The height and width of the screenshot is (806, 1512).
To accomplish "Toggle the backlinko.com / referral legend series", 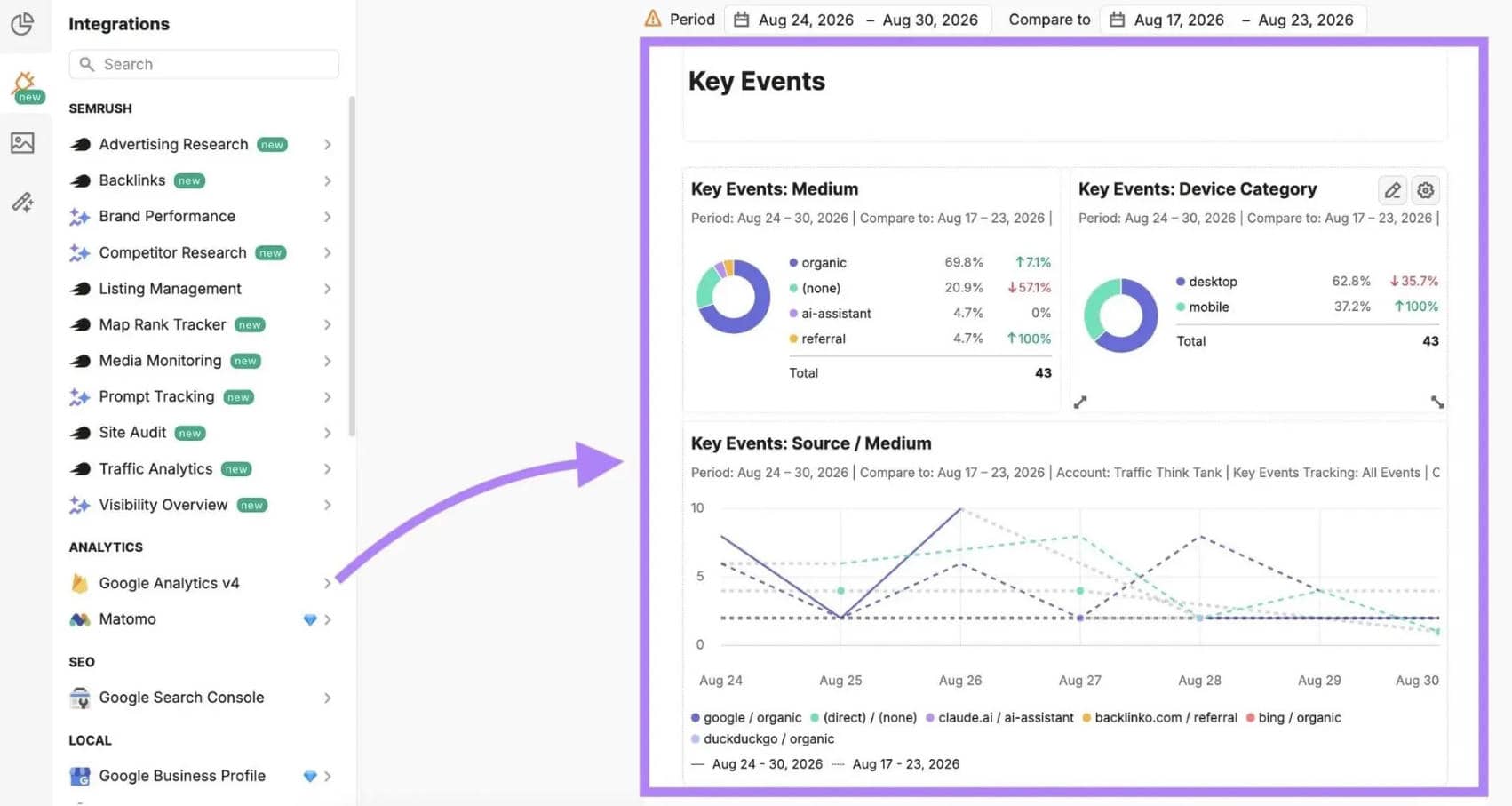I will pos(1159,718).
